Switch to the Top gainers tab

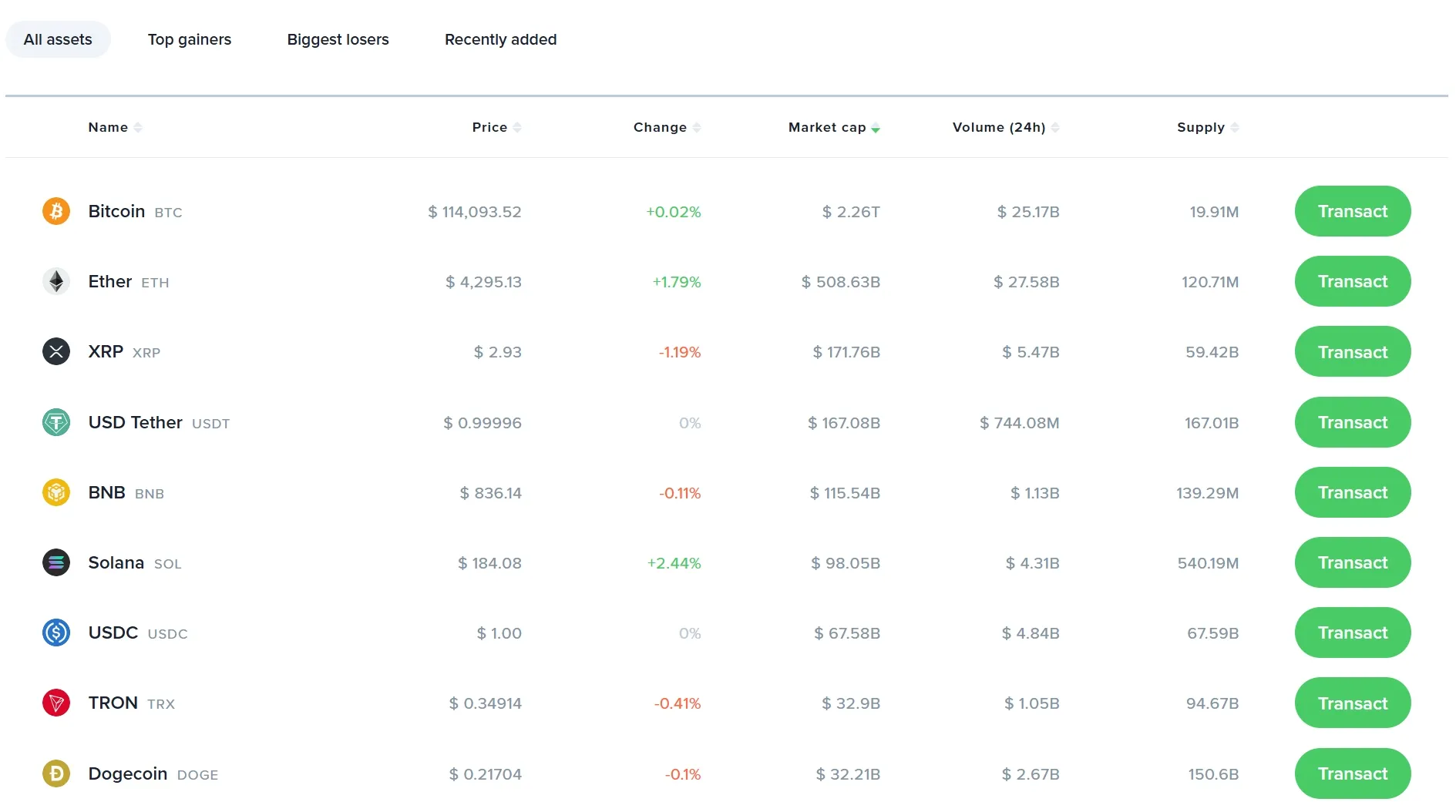click(x=190, y=39)
